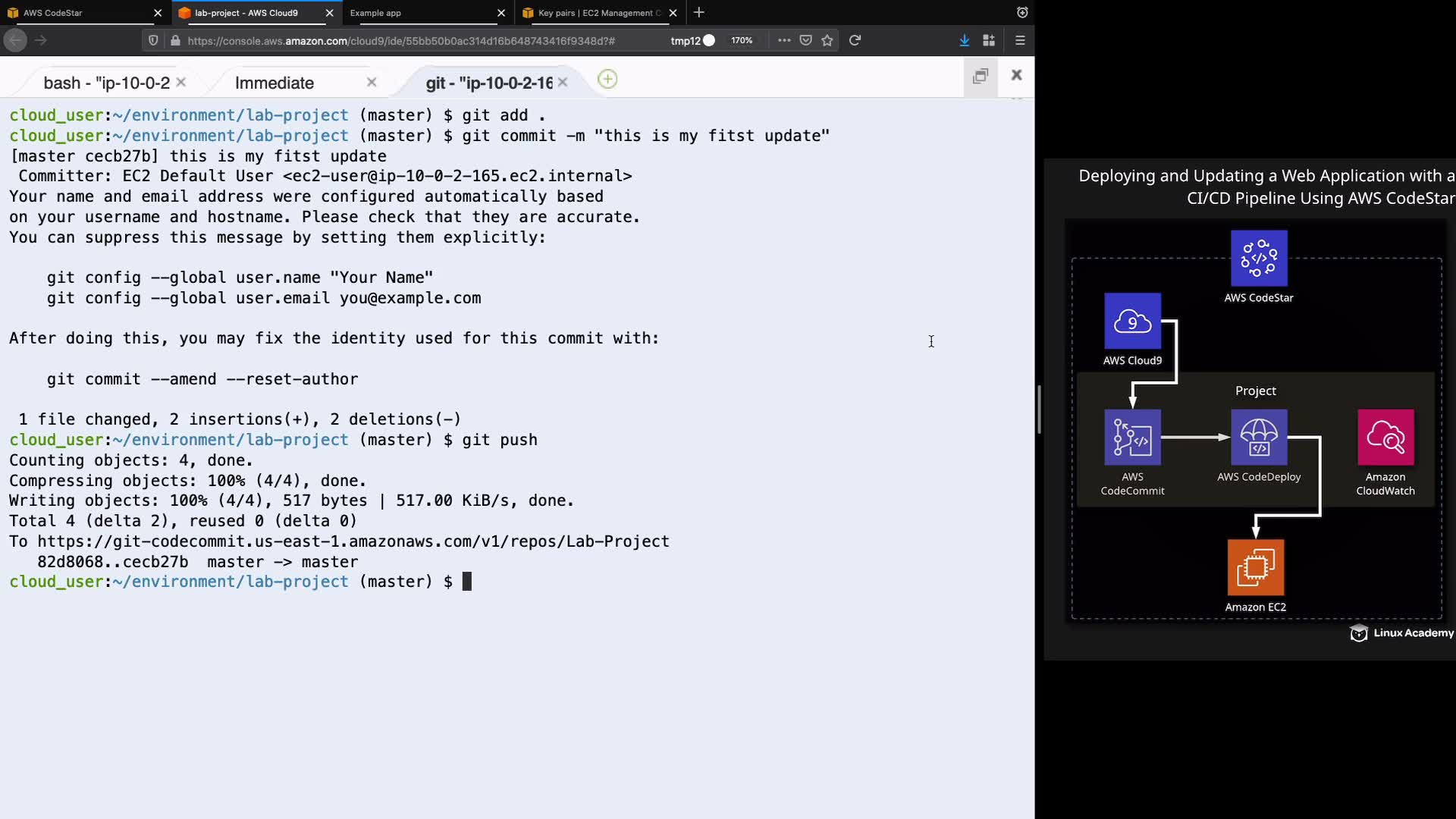Screen dimensions: 1456x819
Task: Switch to the Immediate tab
Action: tap(275, 83)
